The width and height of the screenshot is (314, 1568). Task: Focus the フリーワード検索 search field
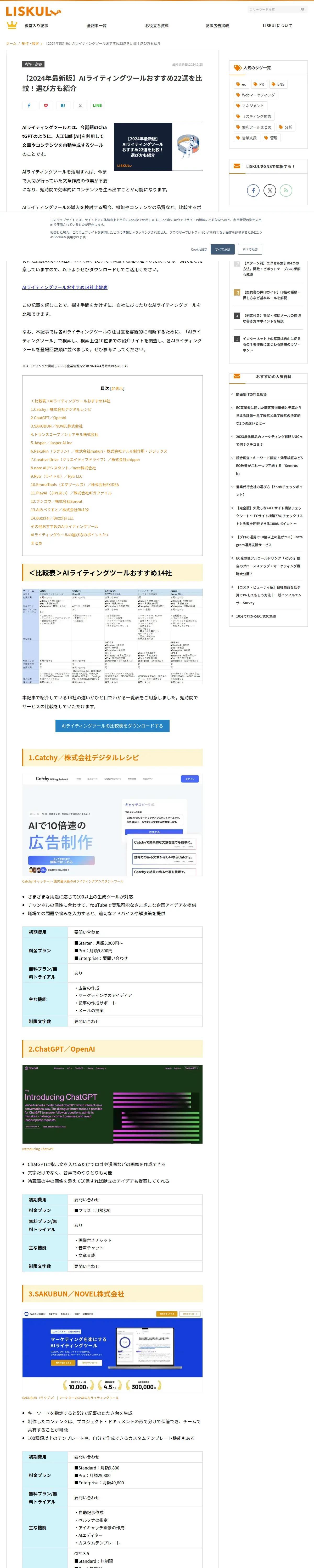(x=273, y=10)
